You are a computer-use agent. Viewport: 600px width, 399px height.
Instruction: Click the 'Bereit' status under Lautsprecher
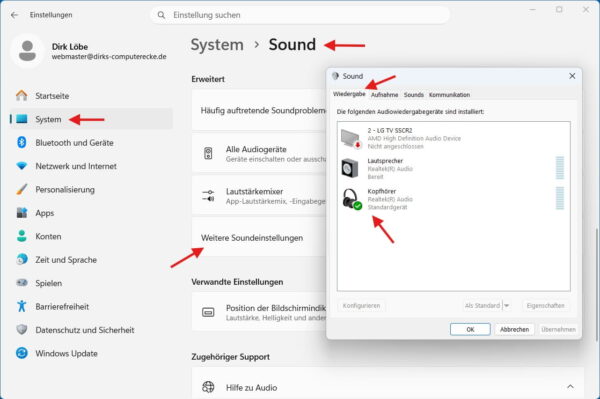[x=375, y=177]
